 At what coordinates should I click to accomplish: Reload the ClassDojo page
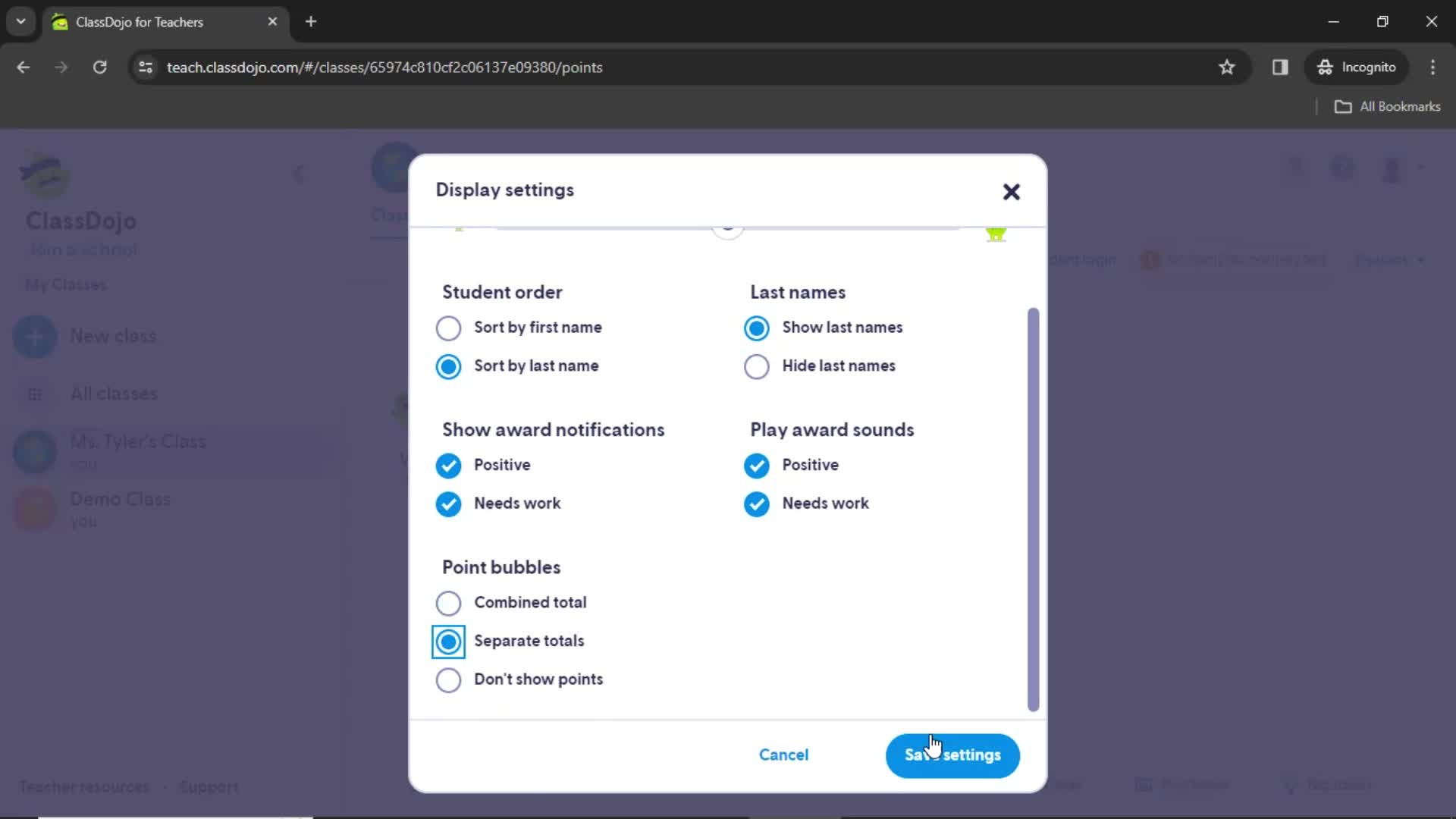point(100,67)
